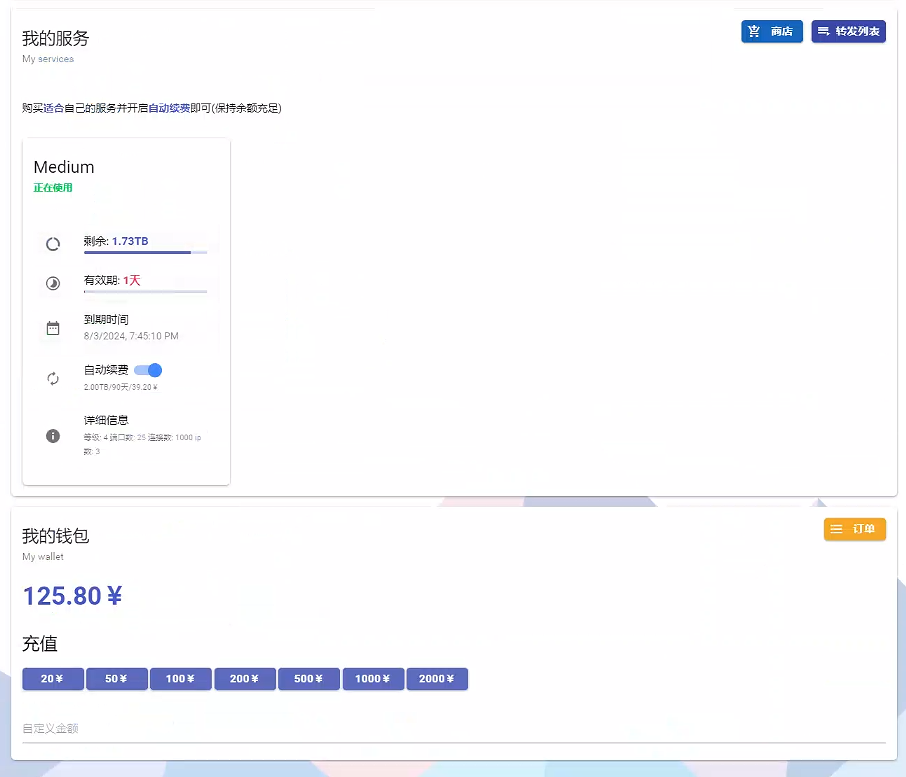Select the 2000¥ recharge amount
The width and height of the screenshot is (906, 777).
coord(437,679)
